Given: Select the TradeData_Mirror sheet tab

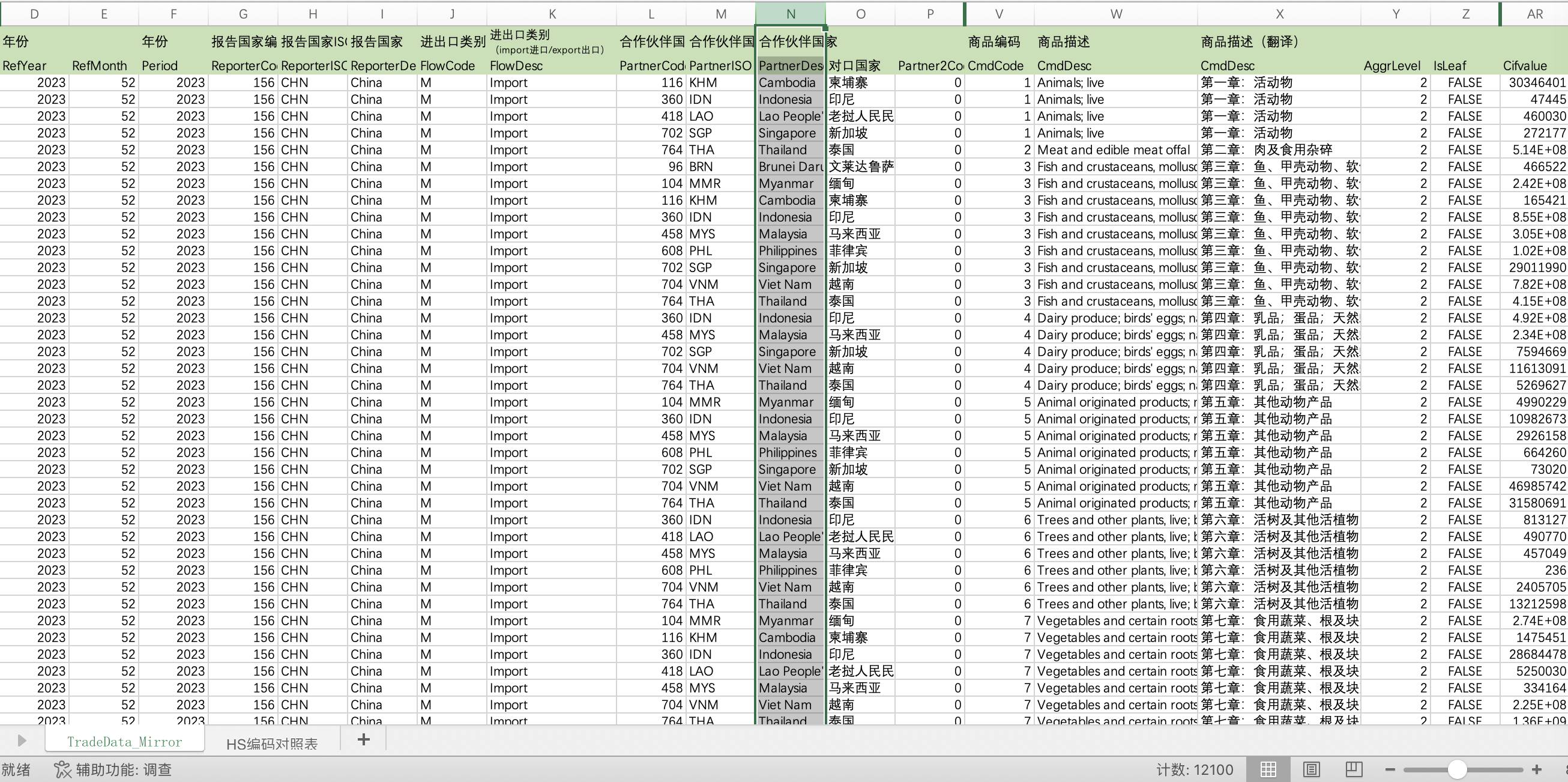Looking at the screenshot, I should click(124, 742).
